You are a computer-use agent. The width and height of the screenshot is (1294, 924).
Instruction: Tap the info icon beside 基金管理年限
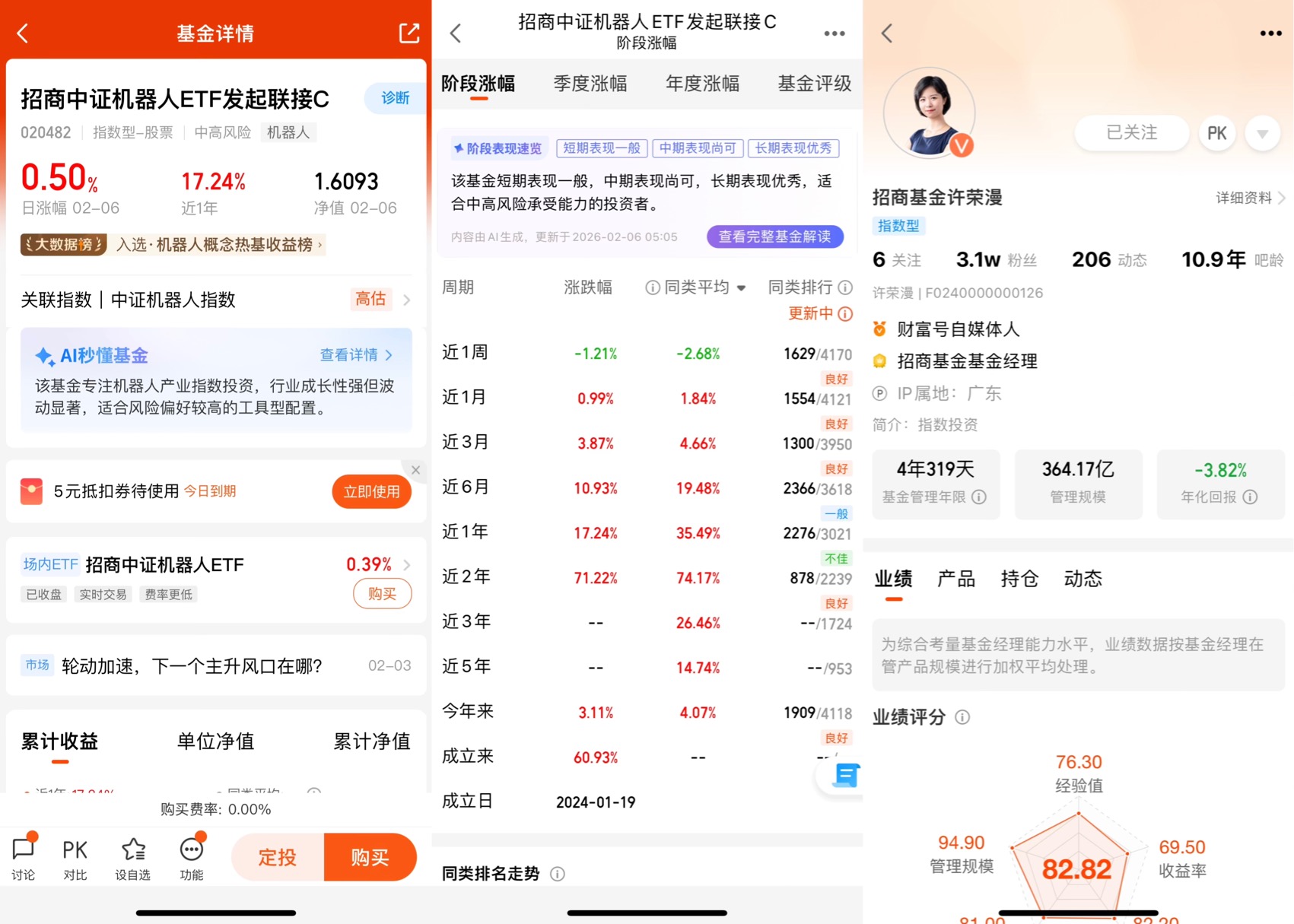point(980,497)
